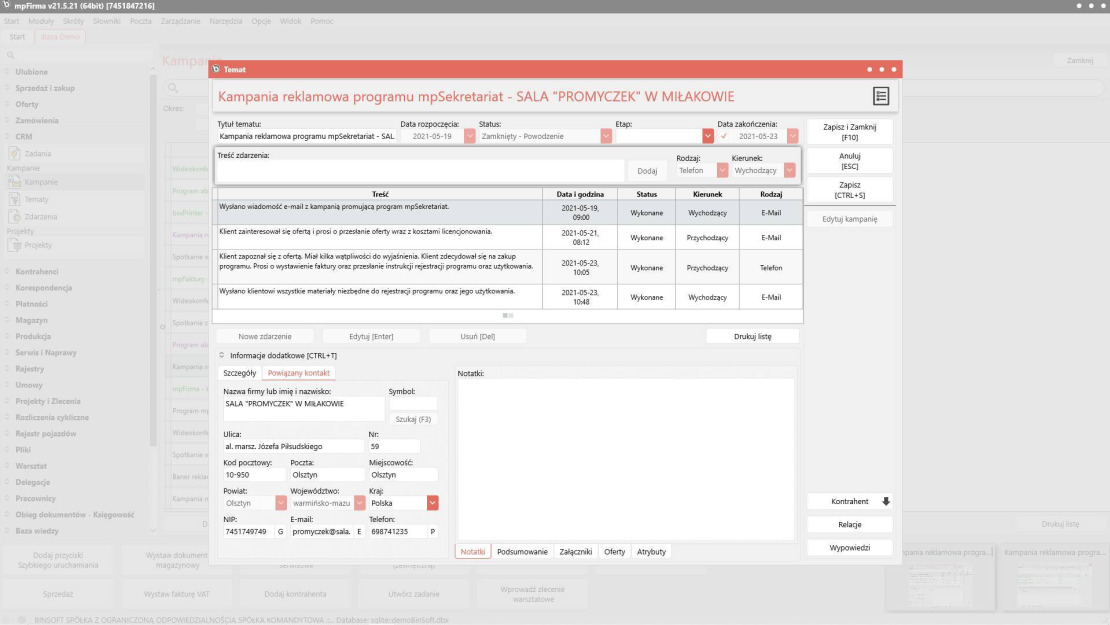The image size is (1110, 625).
Task: Open the Pomoc menu
Action: coord(321,21)
